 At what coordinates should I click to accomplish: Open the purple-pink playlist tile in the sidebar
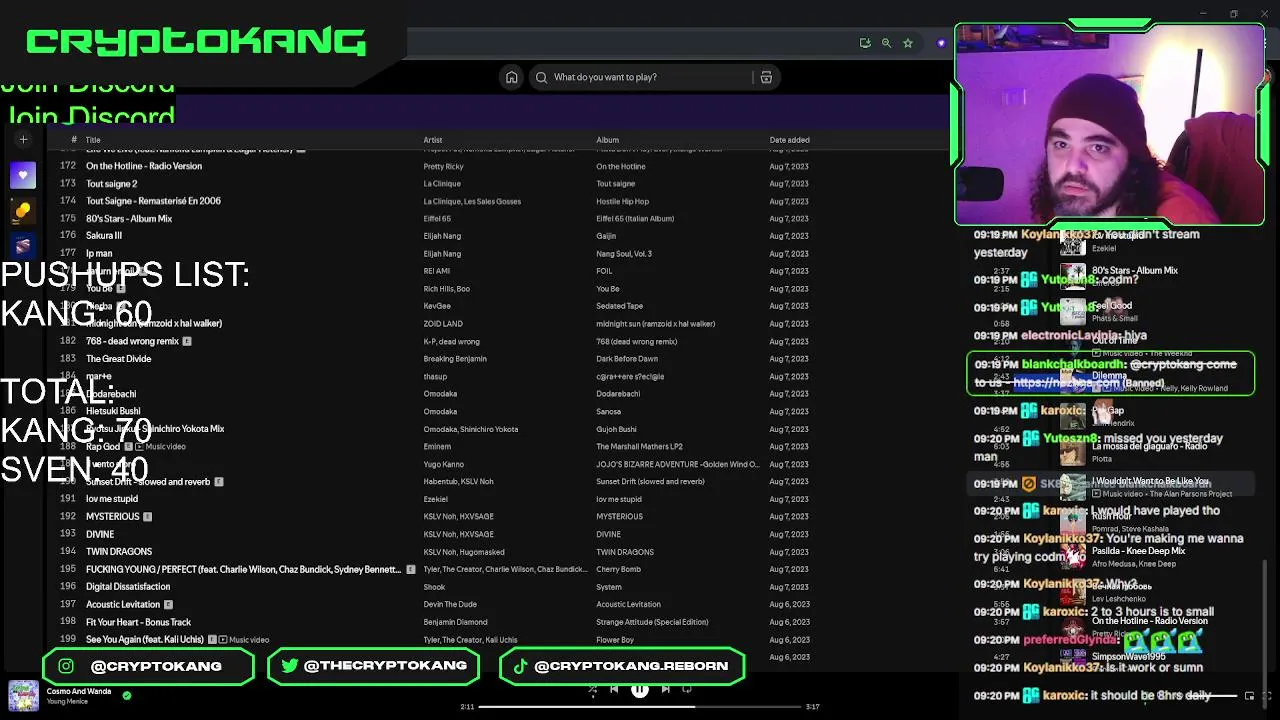tap(23, 245)
